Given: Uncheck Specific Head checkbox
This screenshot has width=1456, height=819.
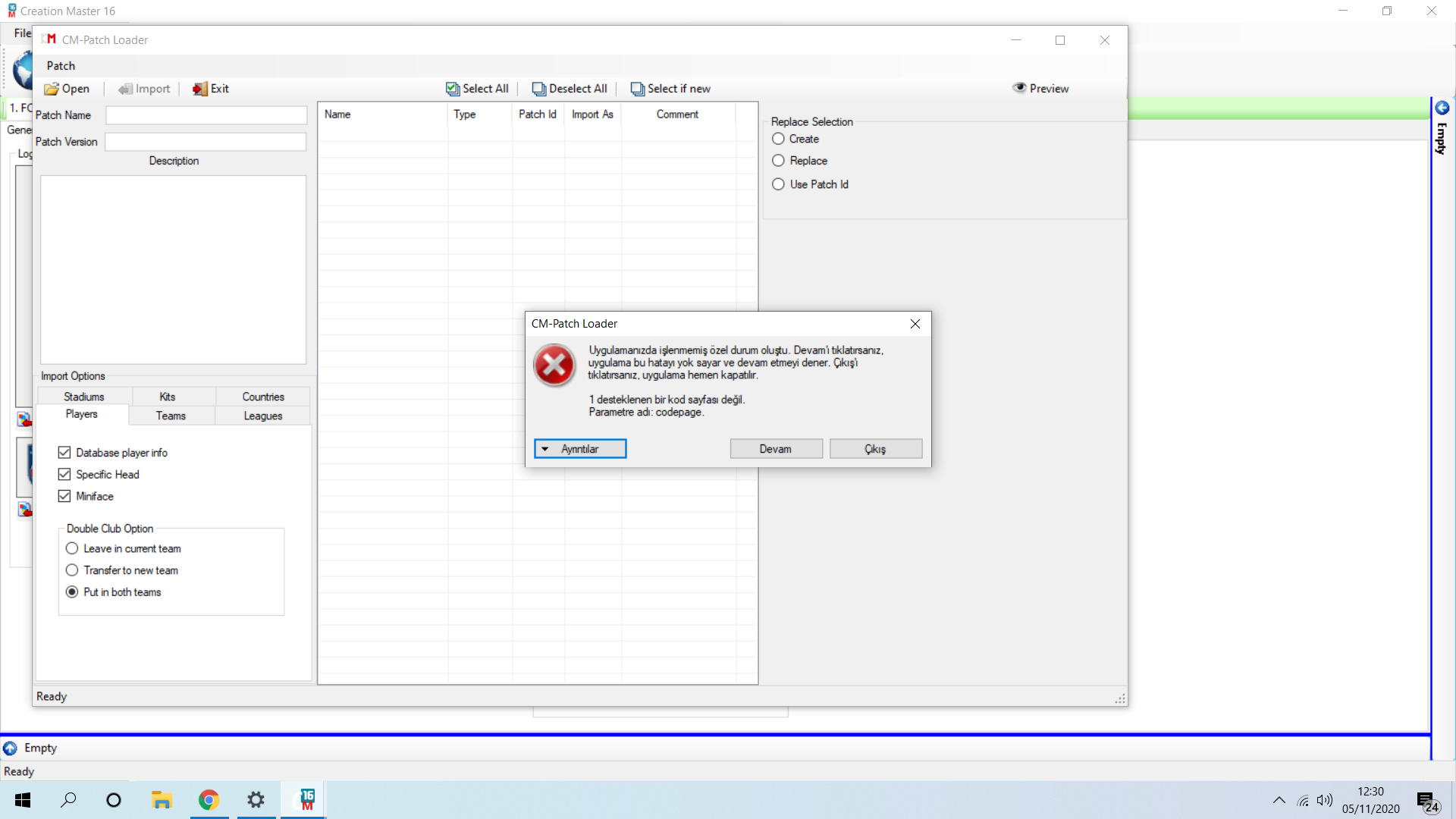Looking at the screenshot, I should click(64, 475).
